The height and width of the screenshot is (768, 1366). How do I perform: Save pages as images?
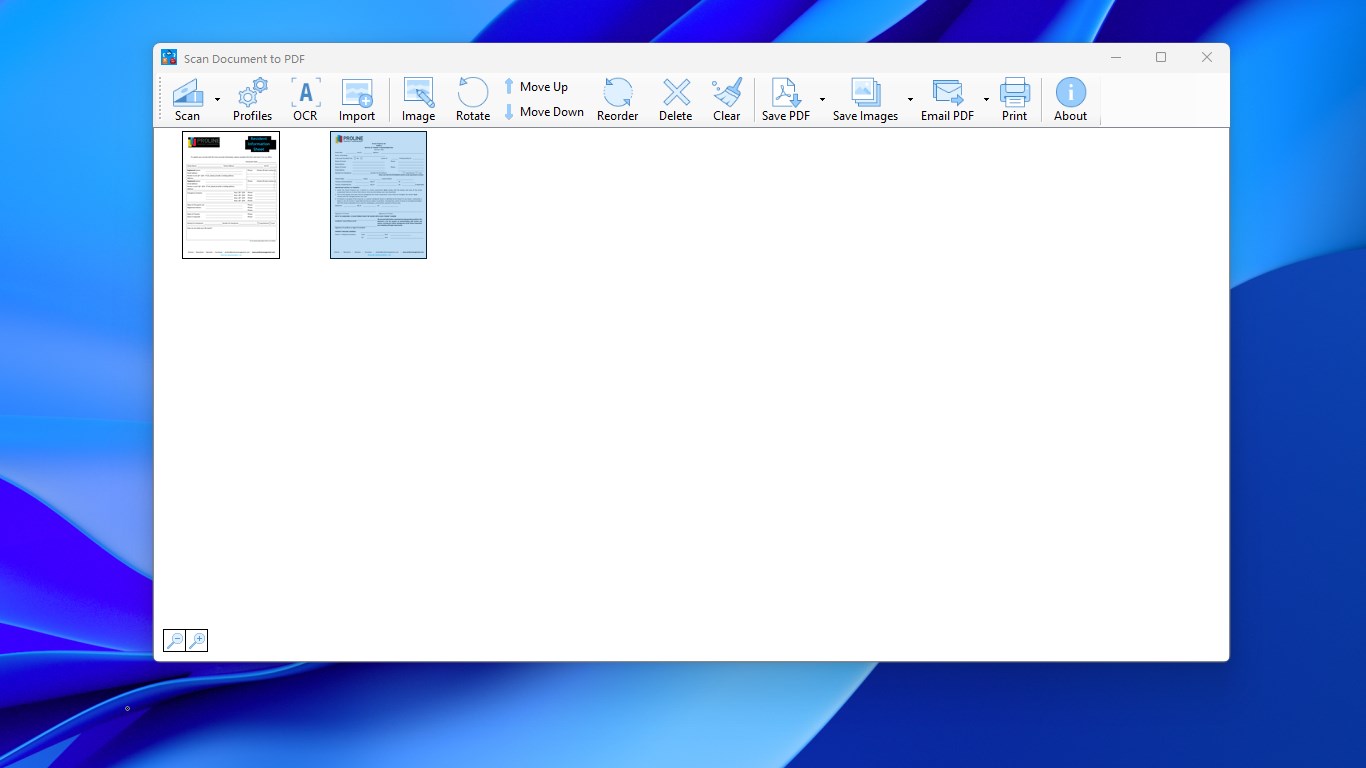(x=864, y=98)
